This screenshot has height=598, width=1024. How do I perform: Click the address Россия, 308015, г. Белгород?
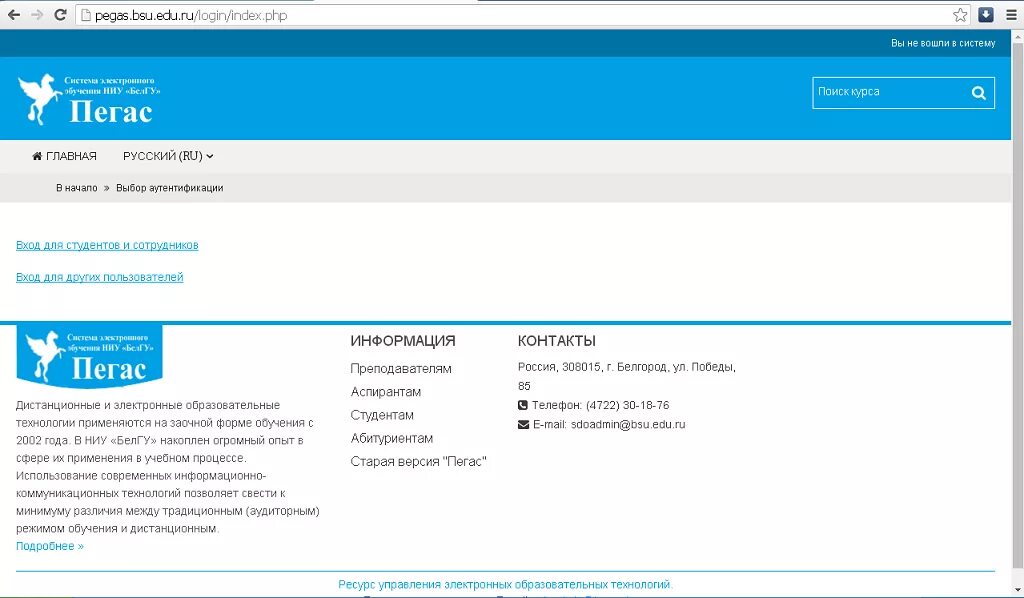click(592, 368)
